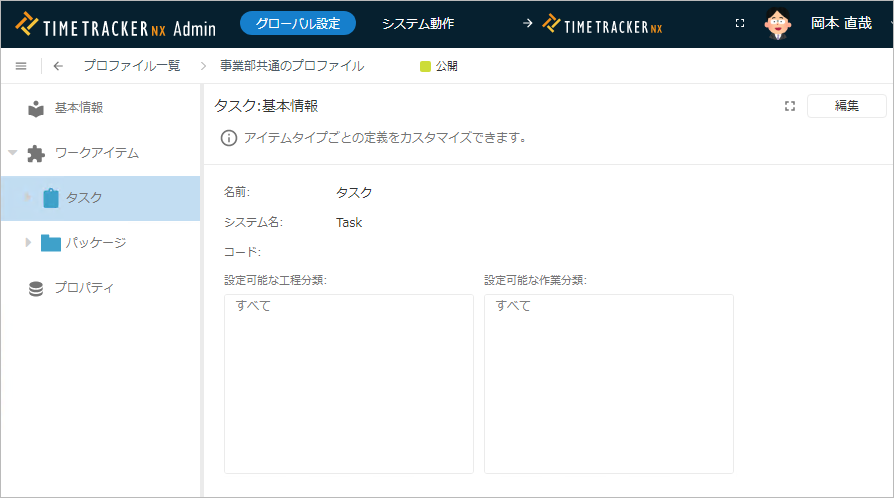
Task: Open the システム動作 tab
Action: pos(417,23)
